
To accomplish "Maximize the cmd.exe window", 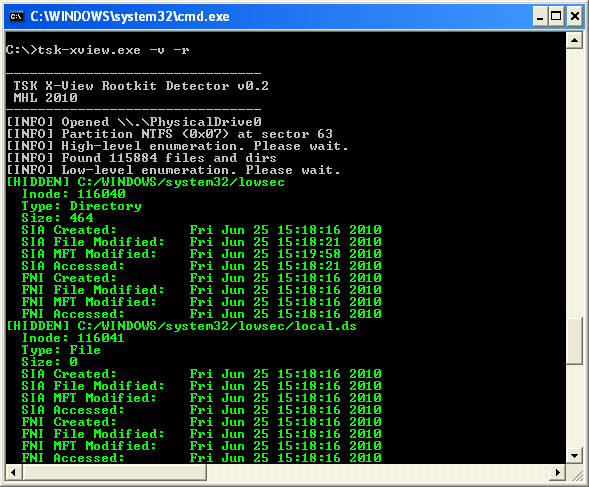I will click(x=556, y=17).
